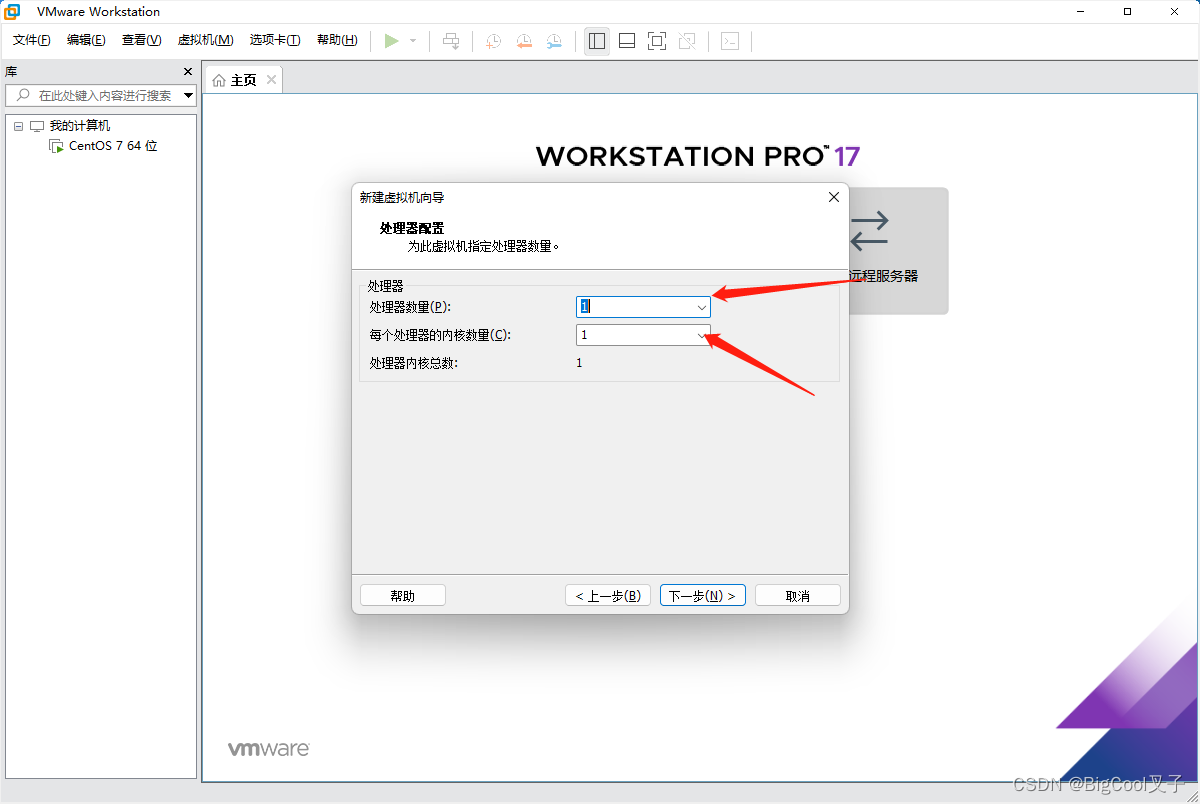
Task: Open the snapshot manager wrench icon
Action: pos(554,41)
